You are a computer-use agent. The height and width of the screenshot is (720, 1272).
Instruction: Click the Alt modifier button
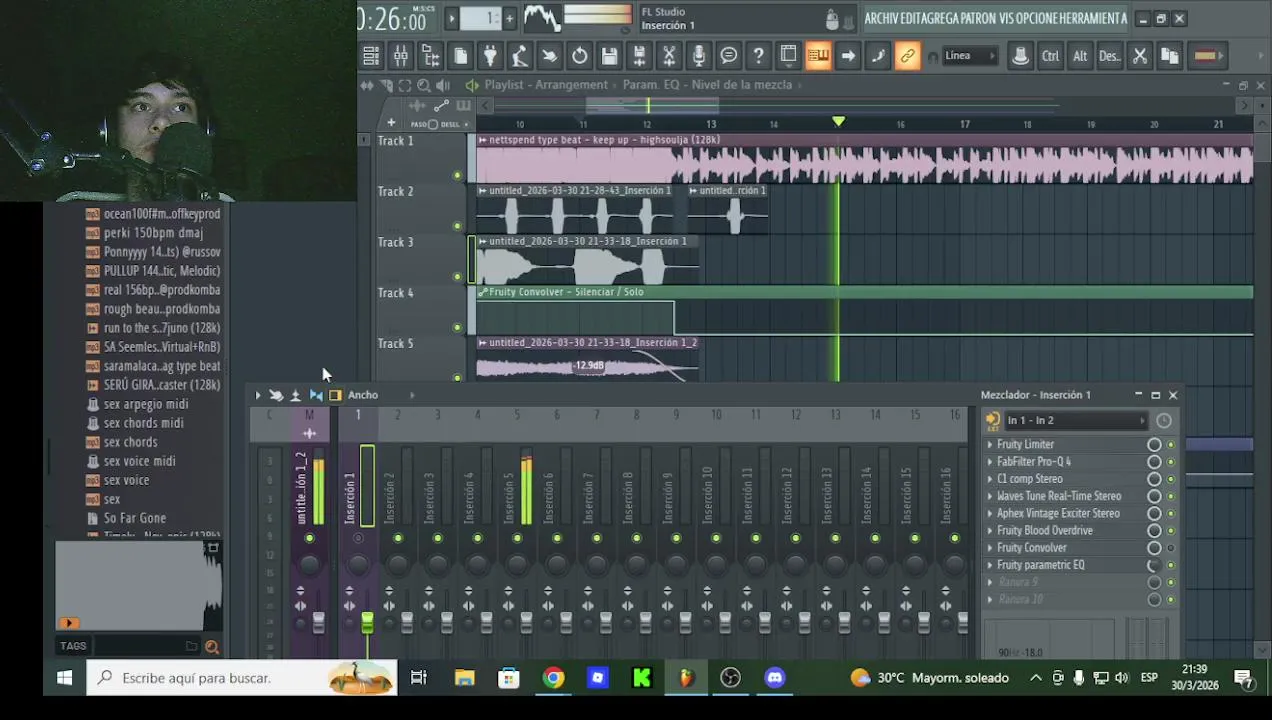point(1080,56)
